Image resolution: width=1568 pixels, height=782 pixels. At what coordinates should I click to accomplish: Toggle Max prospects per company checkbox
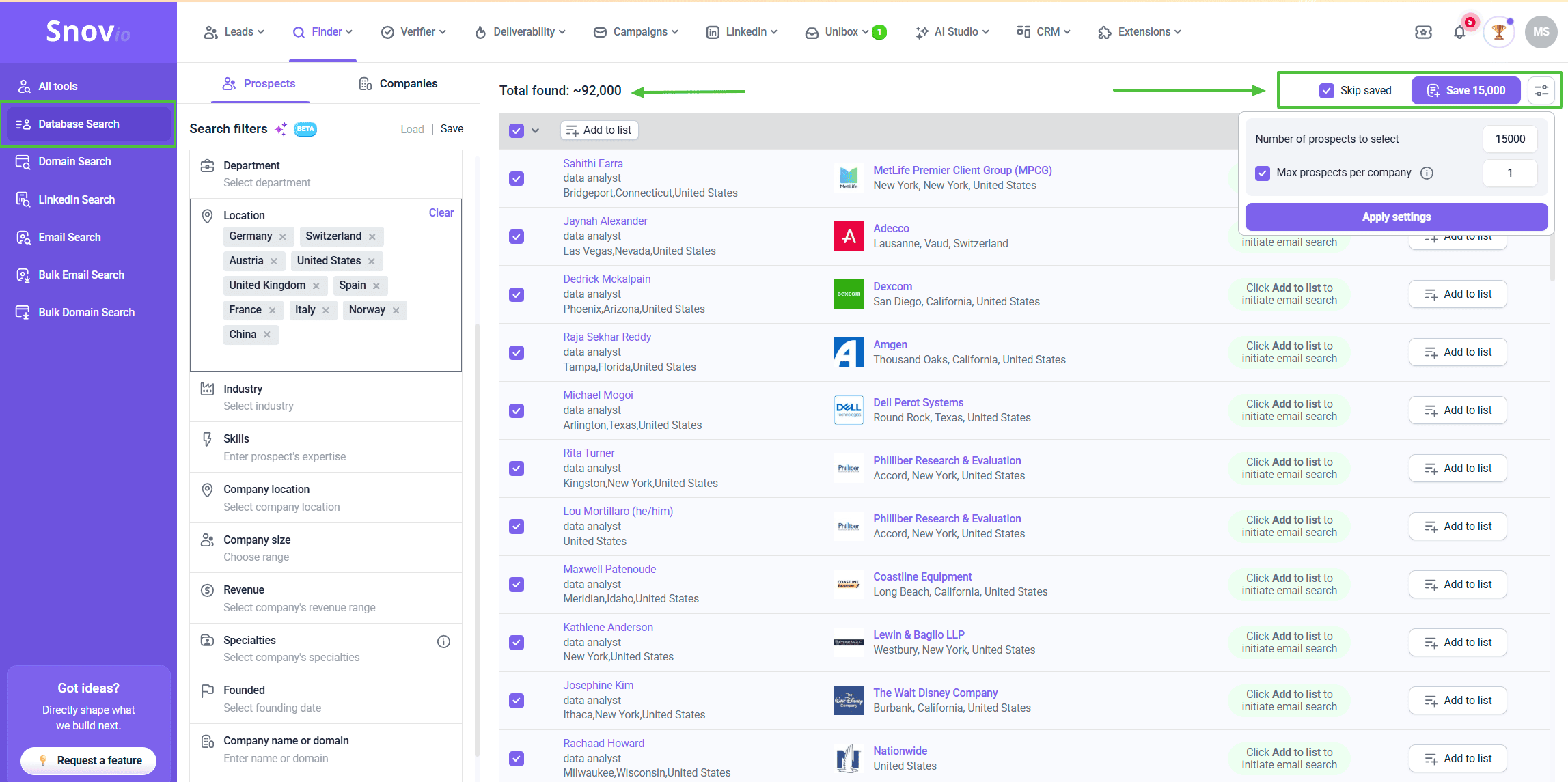click(1263, 173)
